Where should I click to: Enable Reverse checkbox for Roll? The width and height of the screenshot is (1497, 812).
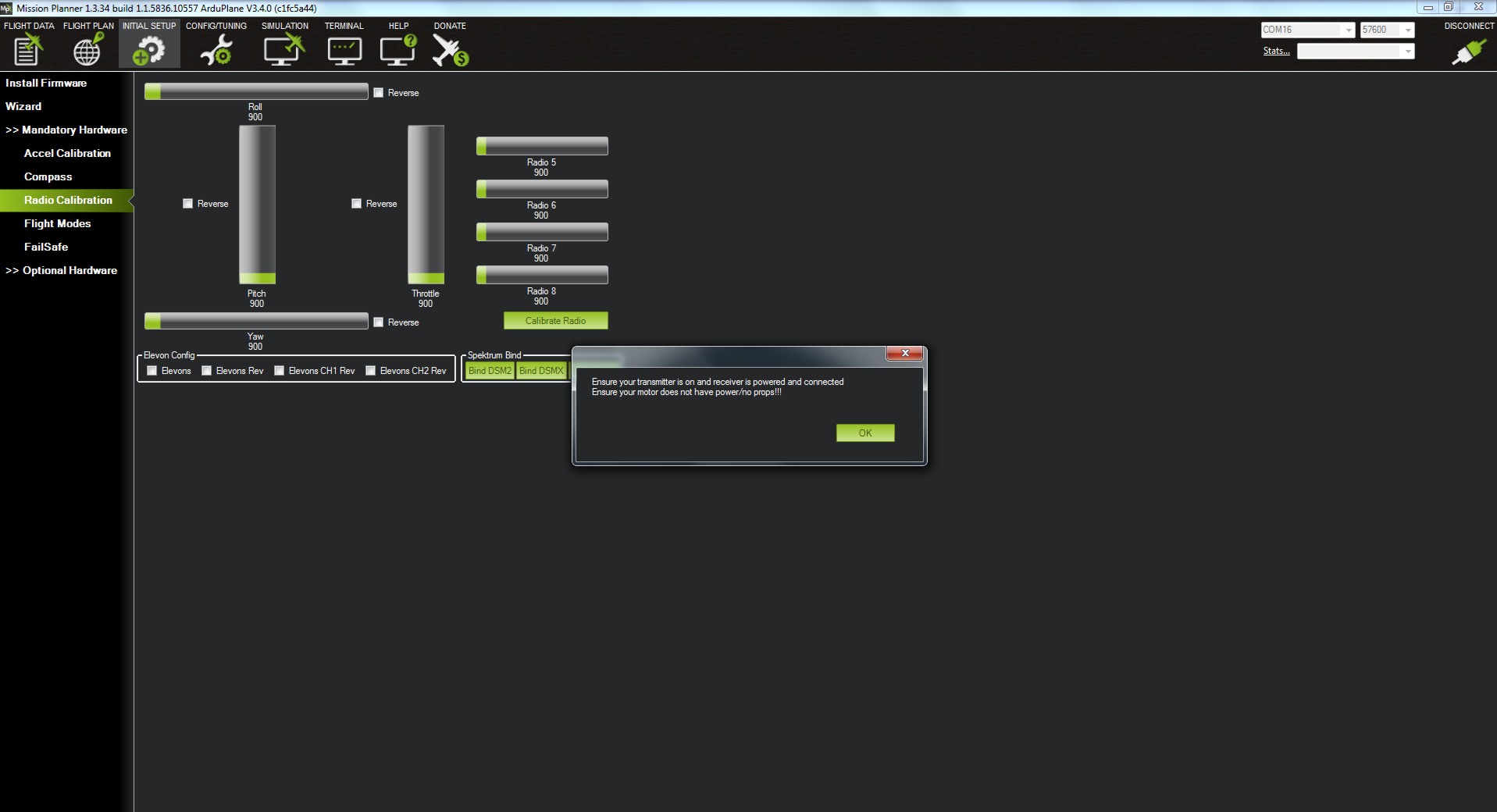pyautogui.click(x=379, y=93)
